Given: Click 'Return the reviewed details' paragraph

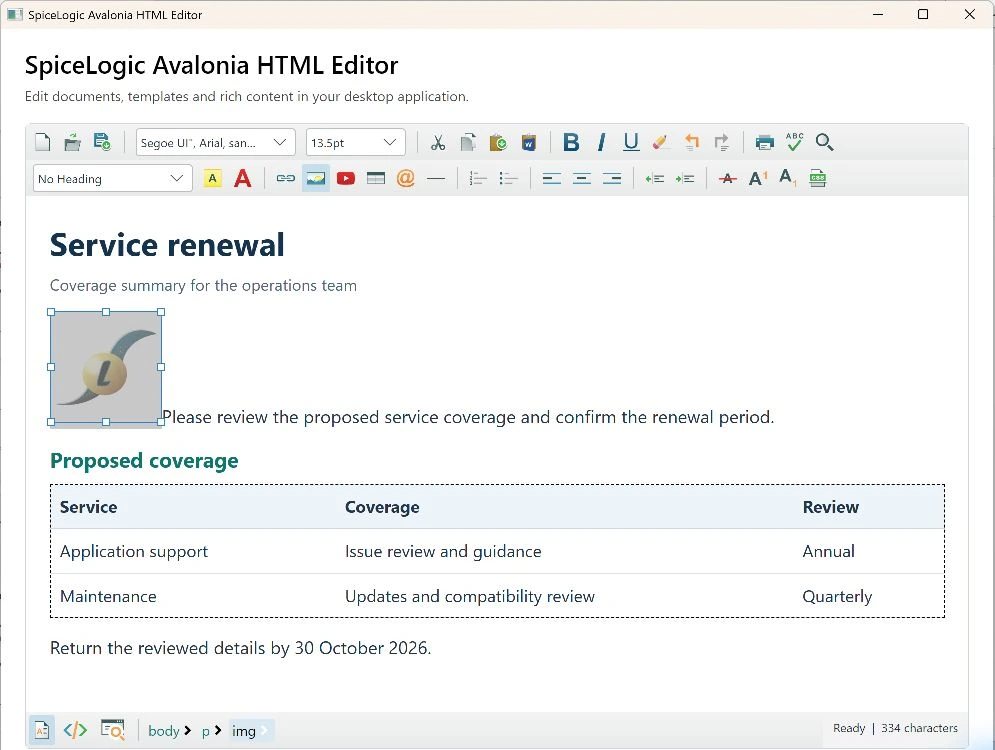Looking at the screenshot, I should click(x=241, y=648).
